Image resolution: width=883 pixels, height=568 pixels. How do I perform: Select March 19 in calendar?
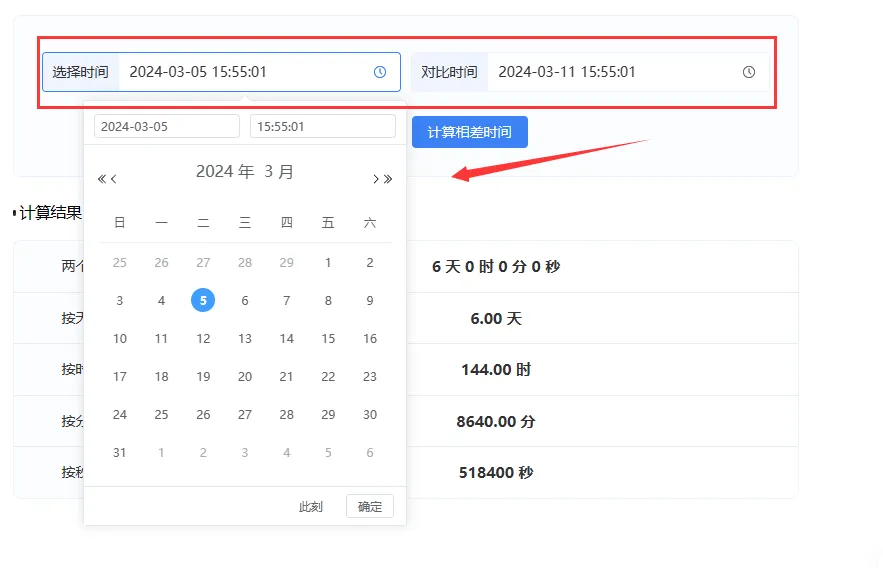point(203,377)
